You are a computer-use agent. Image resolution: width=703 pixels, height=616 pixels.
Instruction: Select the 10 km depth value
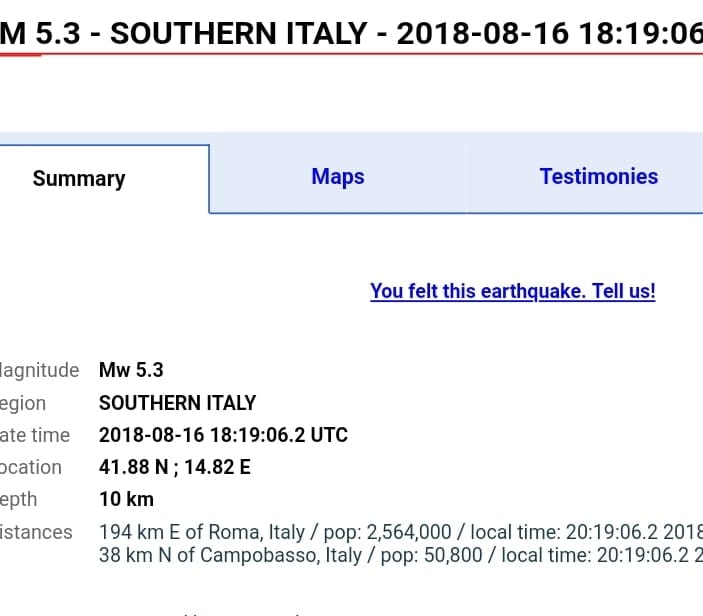(x=126, y=499)
